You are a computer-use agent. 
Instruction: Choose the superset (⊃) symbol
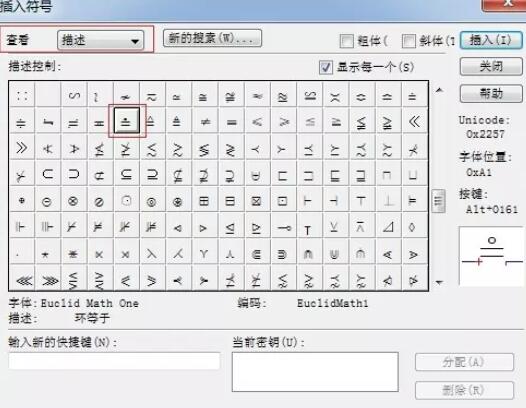click(74, 174)
